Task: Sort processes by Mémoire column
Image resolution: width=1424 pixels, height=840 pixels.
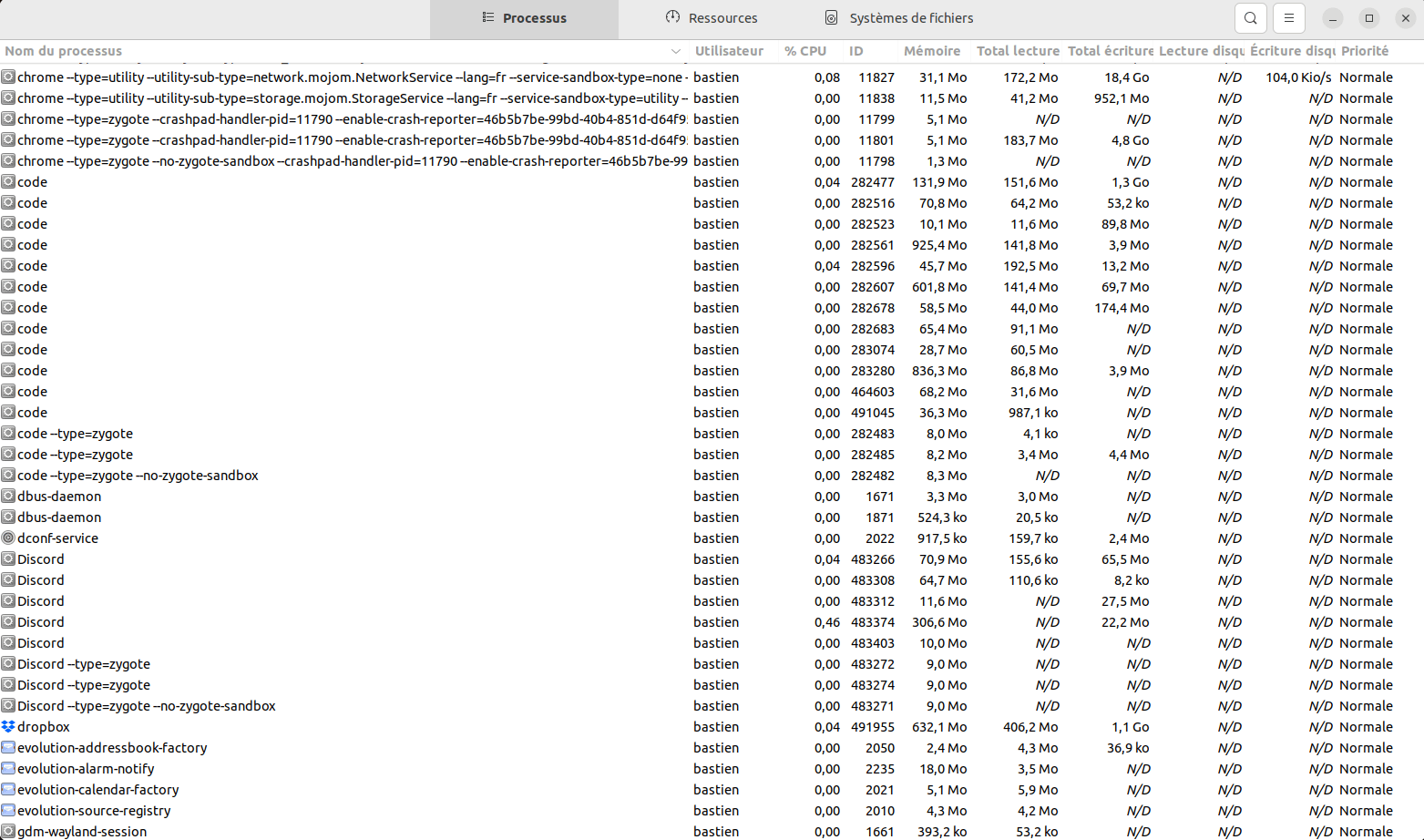Action: tap(931, 51)
